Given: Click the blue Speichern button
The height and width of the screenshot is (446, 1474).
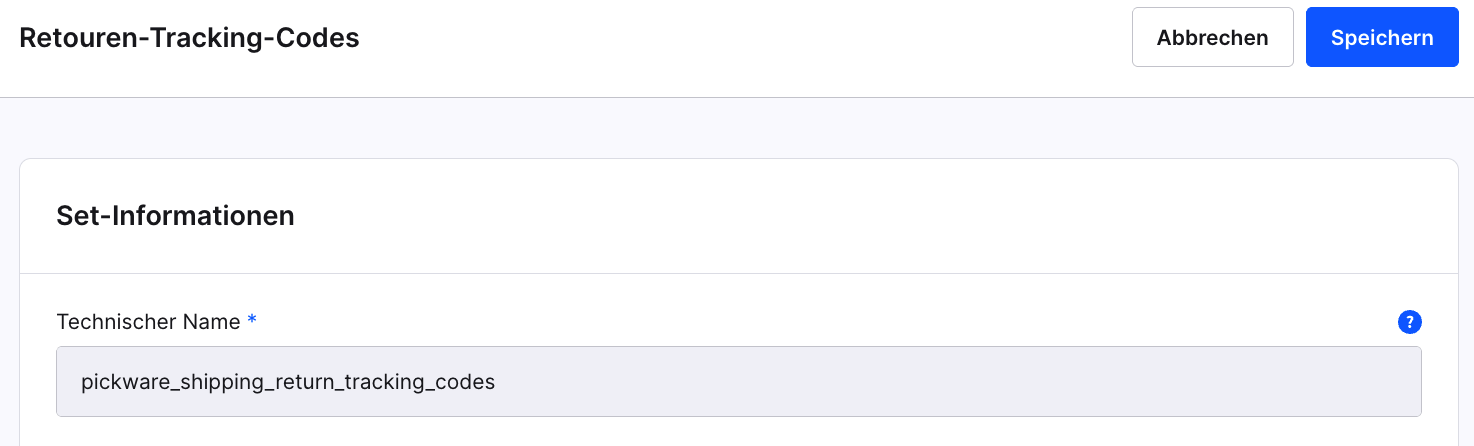Looking at the screenshot, I should pyautogui.click(x=1381, y=38).
